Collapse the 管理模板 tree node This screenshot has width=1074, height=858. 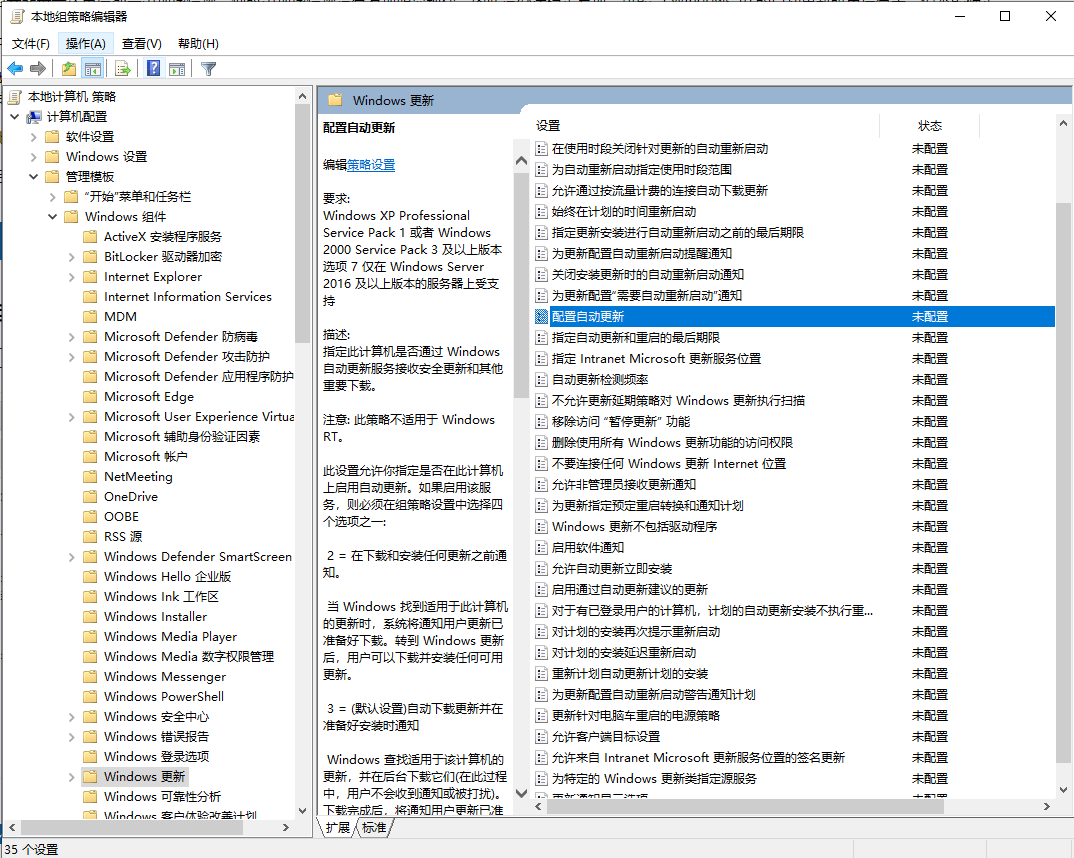pyautogui.click(x=34, y=177)
